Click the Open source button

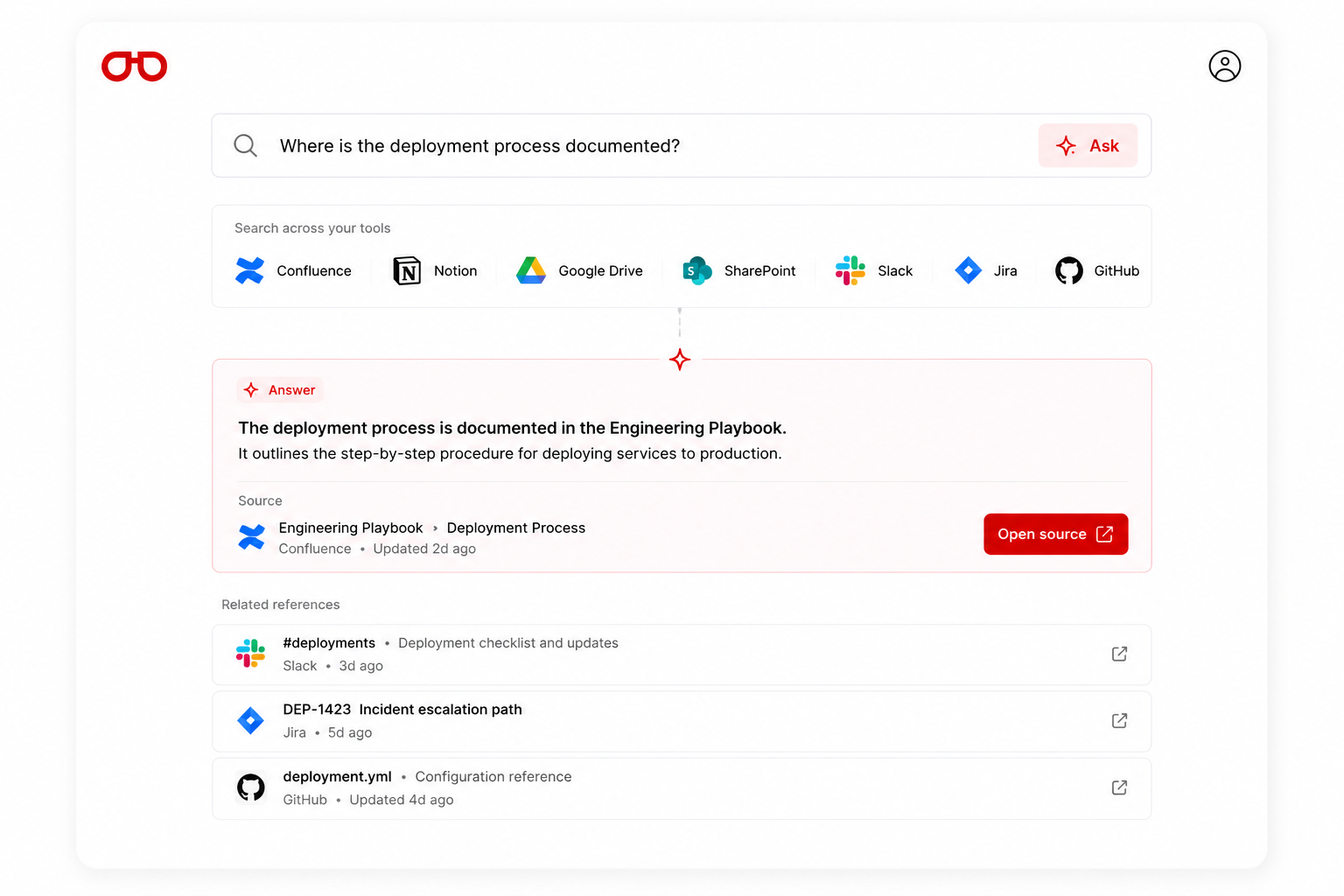[1055, 534]
